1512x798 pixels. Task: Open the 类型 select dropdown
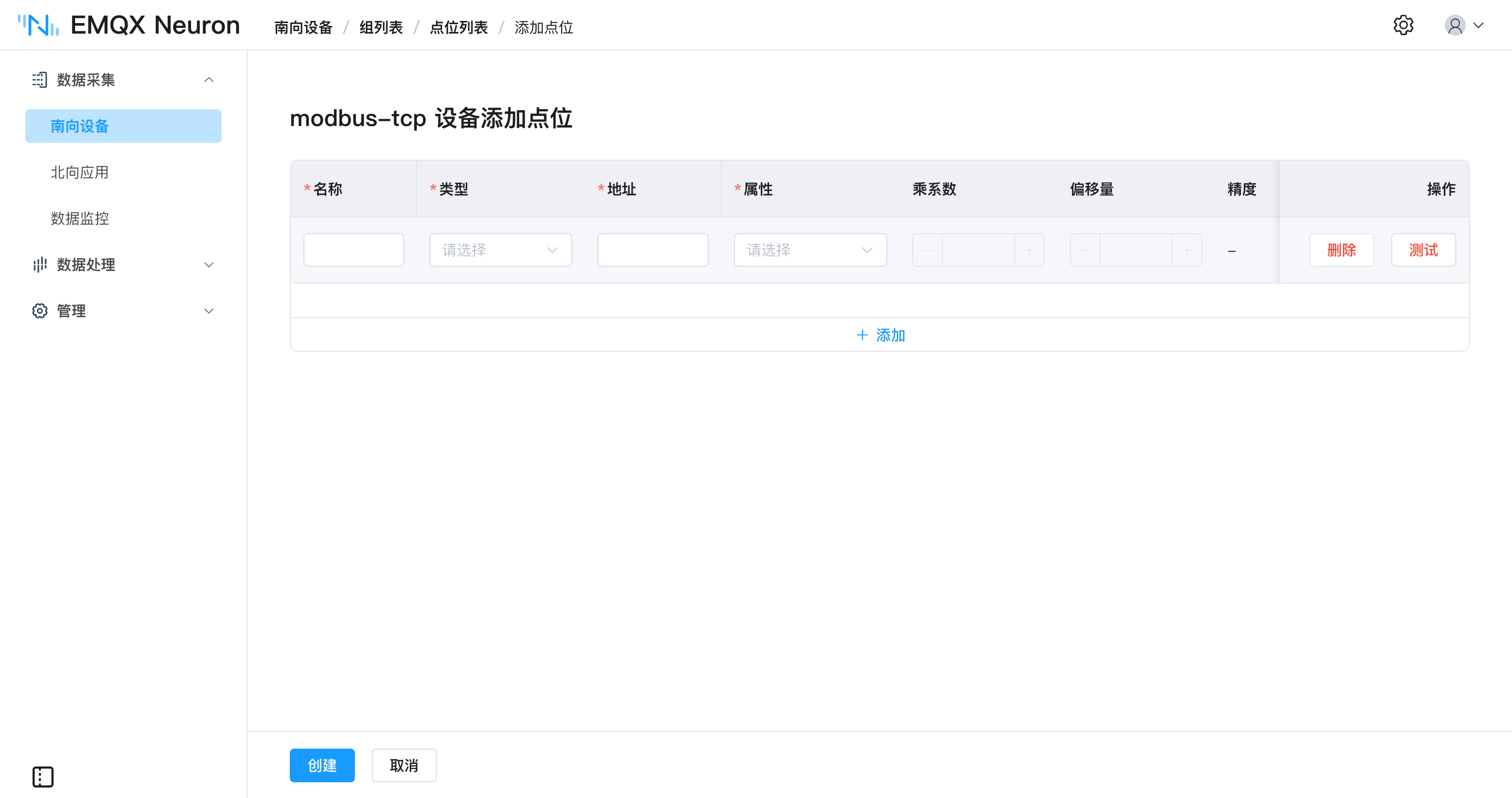(501, 250)
